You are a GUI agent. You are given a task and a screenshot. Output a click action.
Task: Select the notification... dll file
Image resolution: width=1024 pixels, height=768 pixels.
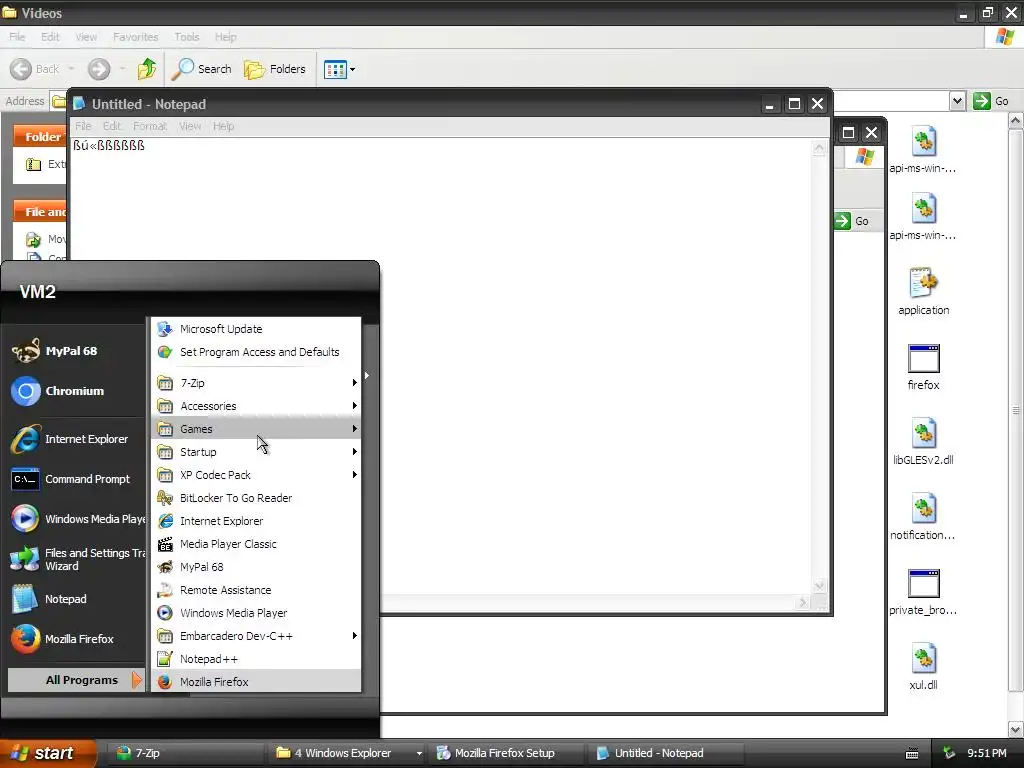(x=923, y=517)
